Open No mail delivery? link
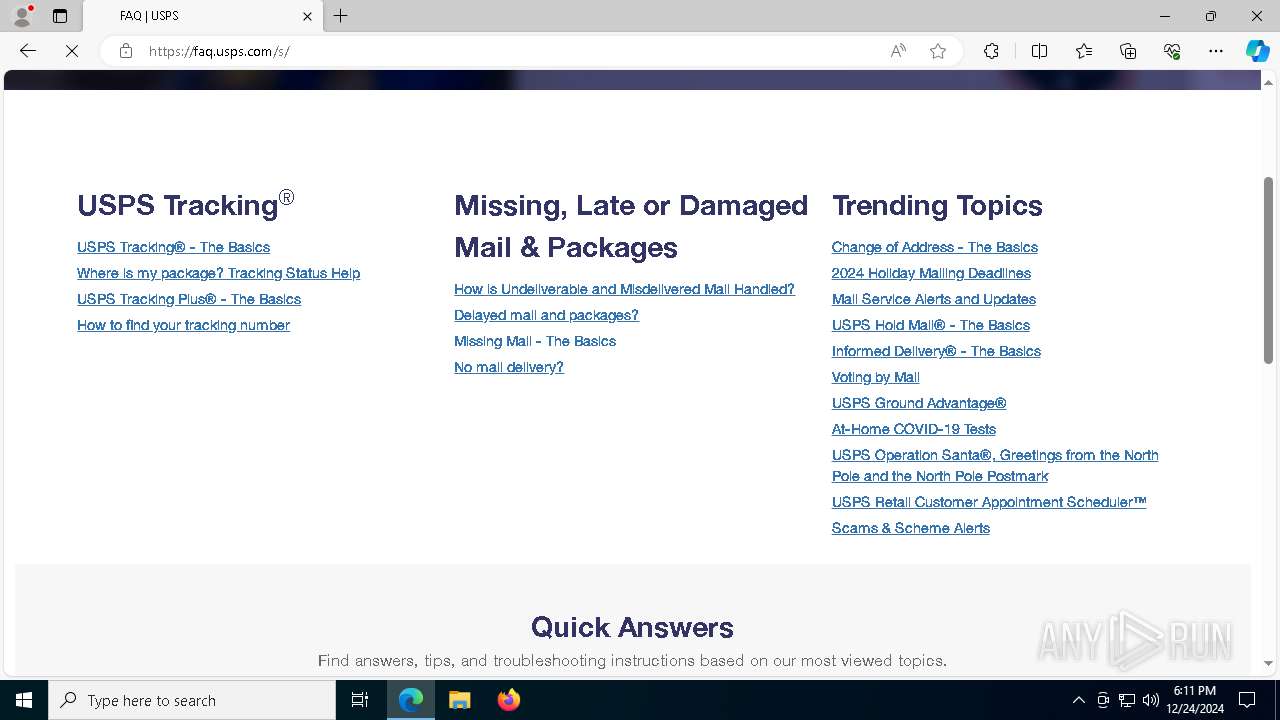 [x=509, y=367]
